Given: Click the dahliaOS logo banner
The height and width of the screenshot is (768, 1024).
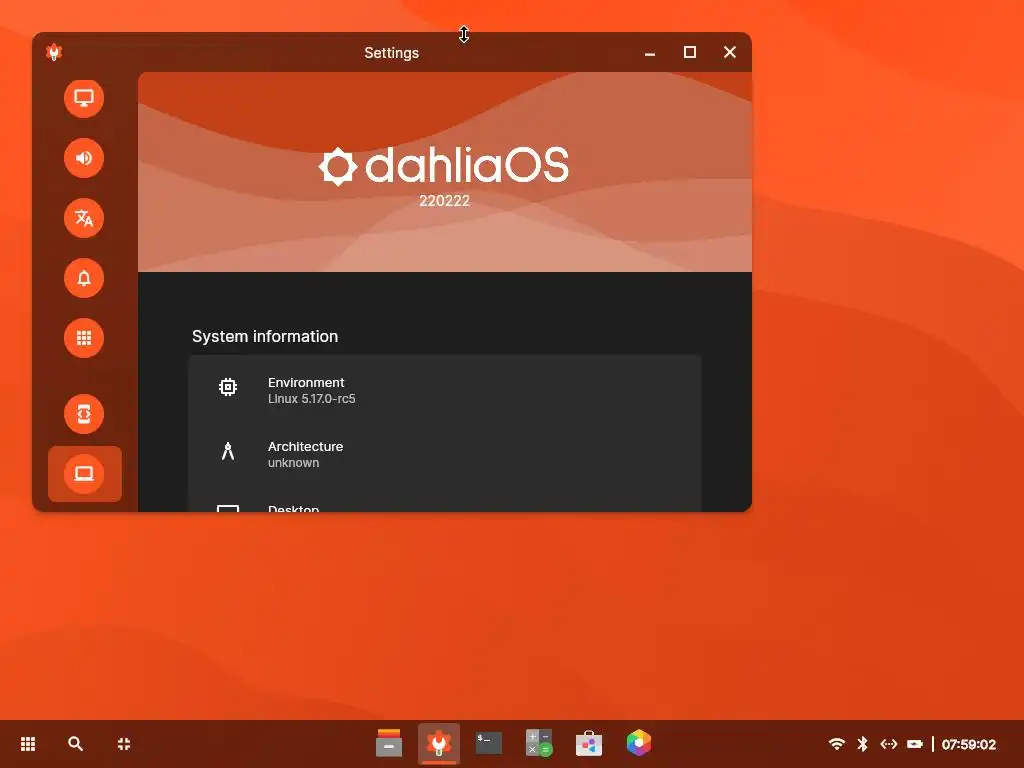Looking at the screenshot, I should 444,166.
